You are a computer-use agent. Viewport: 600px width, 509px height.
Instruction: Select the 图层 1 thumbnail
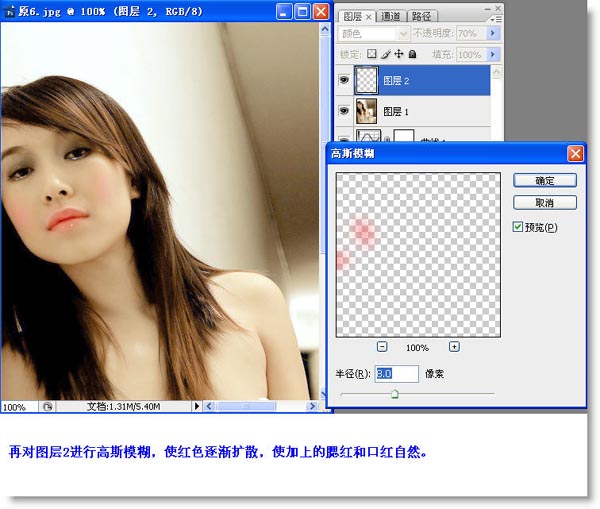[366, 111]
